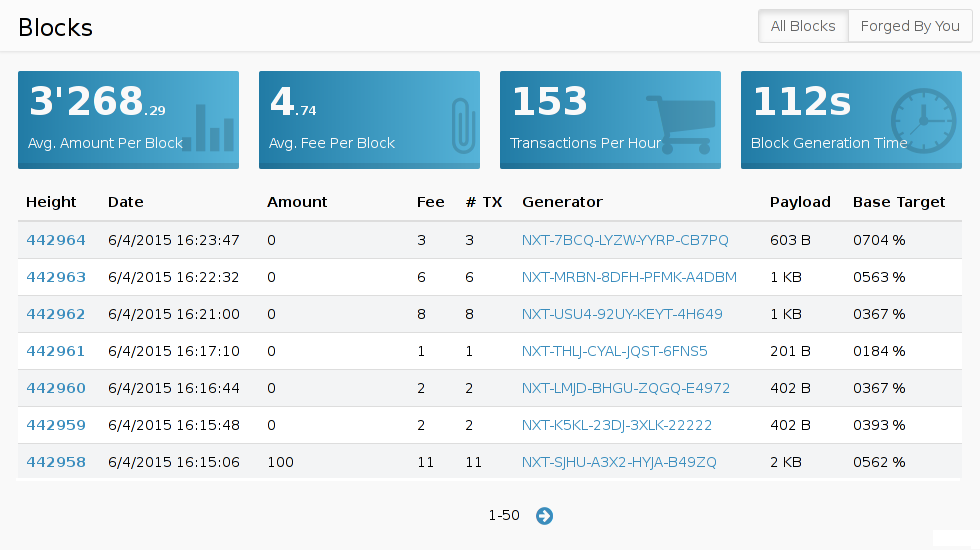View generator NXT-MRBN-8DFH-PFMK-A4DBM
The image size is (980, 550).
629,277
